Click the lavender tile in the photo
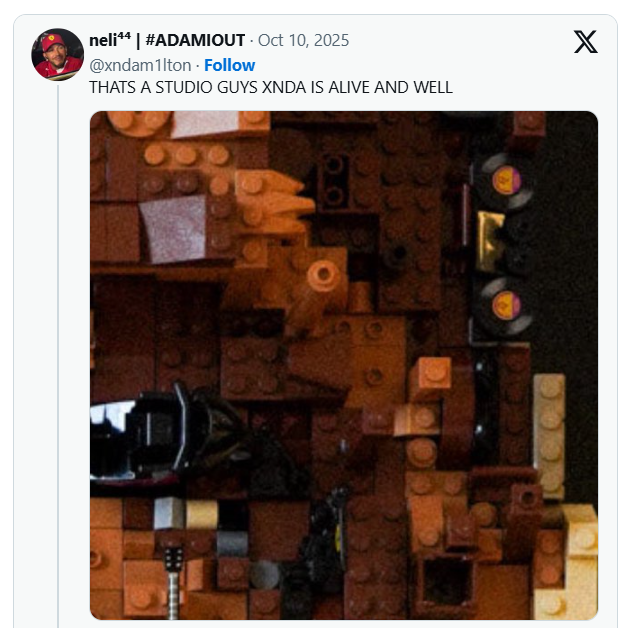The height and width of the screenshot is (628, 631). [x=174, y=228]
